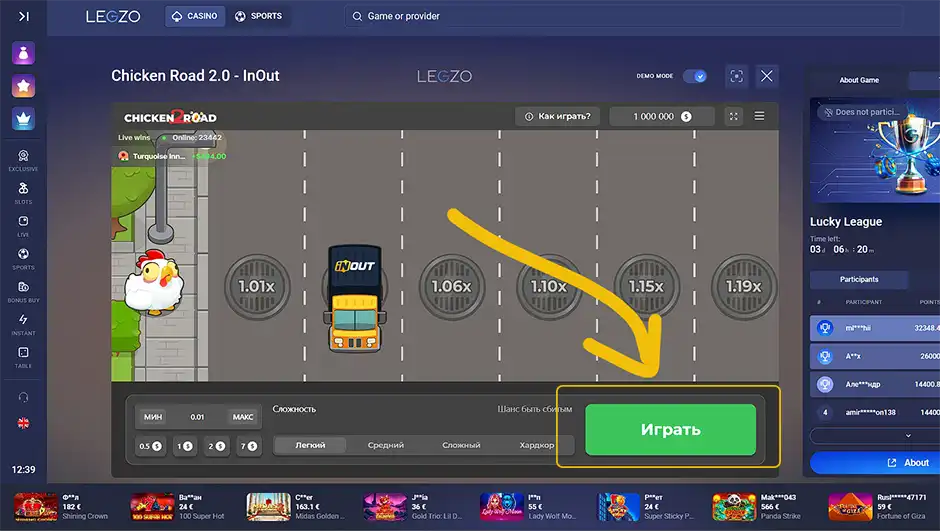Select Хардкор difficulty

[537, 445]
